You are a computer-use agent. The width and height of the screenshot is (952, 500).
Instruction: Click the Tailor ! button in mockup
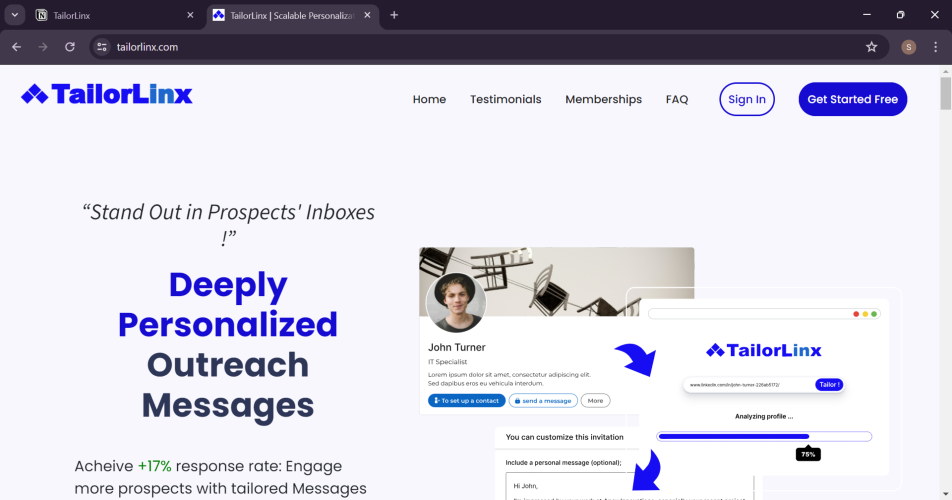(829, 385)
